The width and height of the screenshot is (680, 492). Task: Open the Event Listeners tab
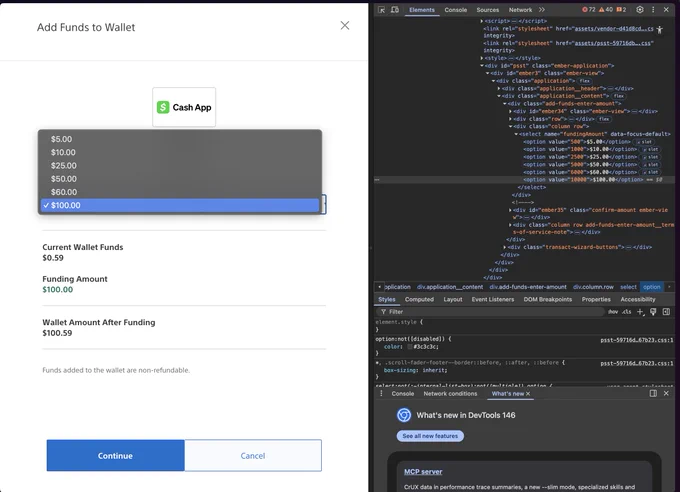coord(493,299)
